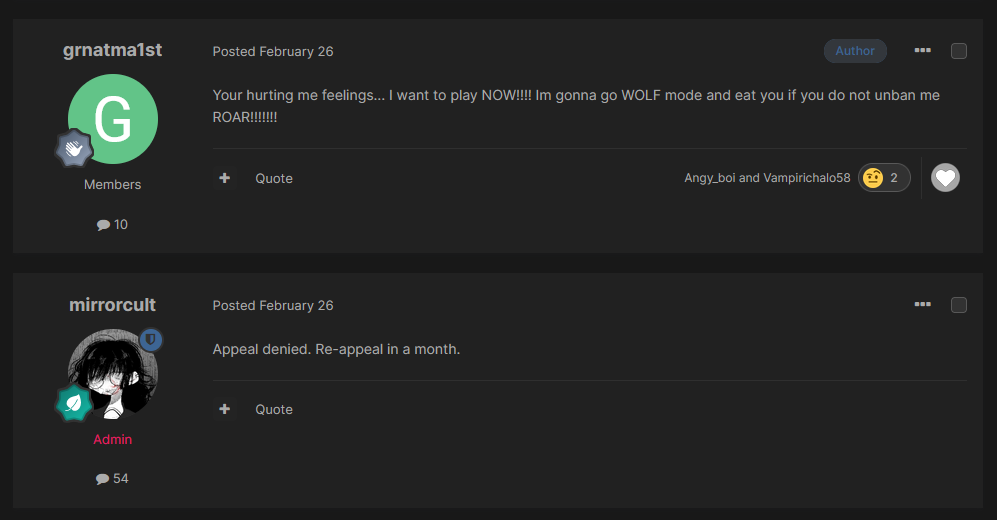Open mirrorcult's profile via username link
The width and height of the screenshot is (997, 520).
(x=113, y=304)
